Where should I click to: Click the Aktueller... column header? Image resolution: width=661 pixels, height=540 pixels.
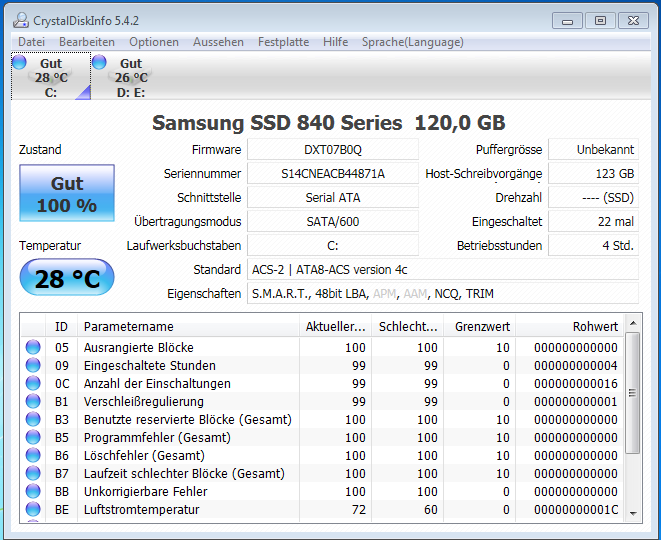point(336,326)
